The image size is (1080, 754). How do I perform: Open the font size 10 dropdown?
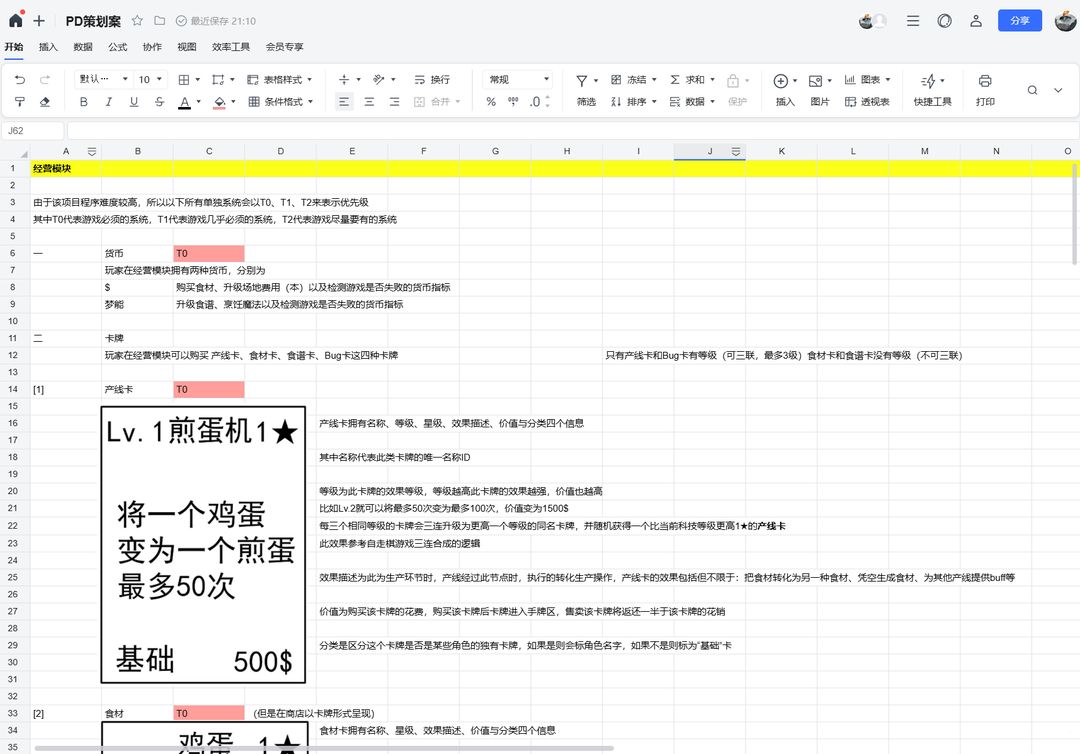[150, 80]
